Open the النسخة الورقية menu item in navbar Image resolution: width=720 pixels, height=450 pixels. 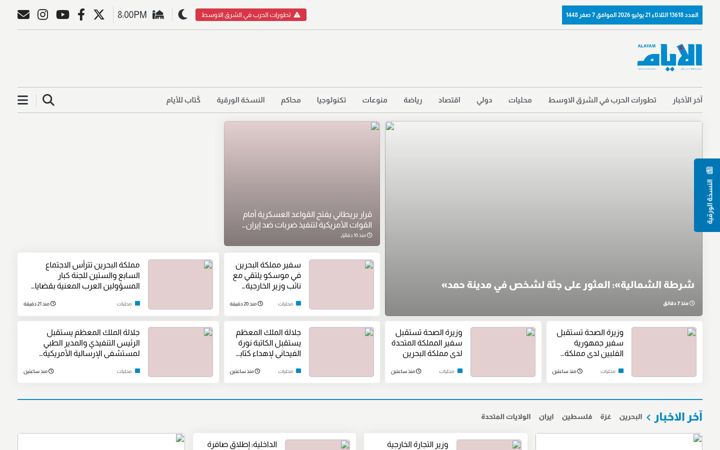(241, 100)
